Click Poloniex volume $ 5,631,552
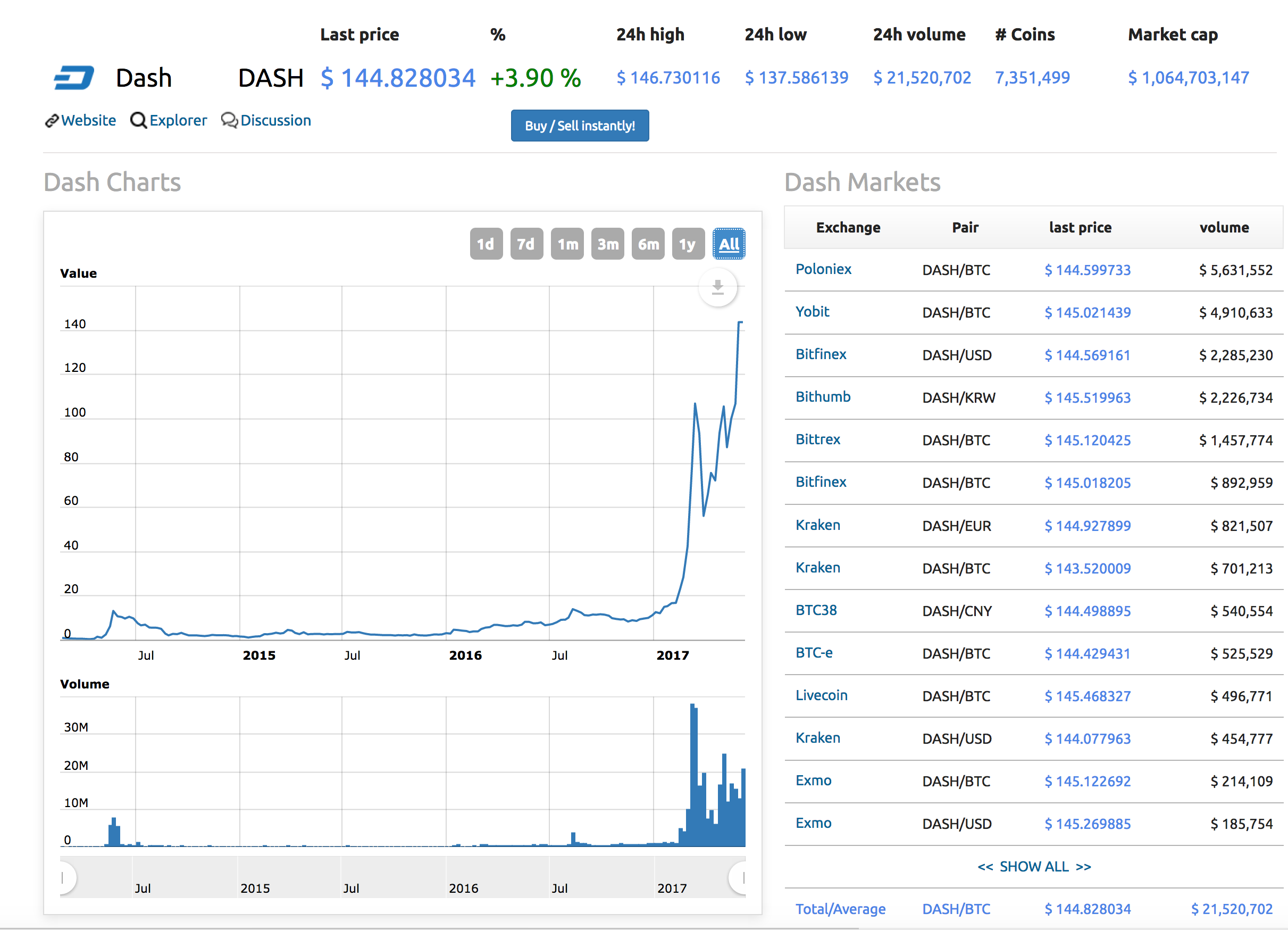 (1236, 270)
